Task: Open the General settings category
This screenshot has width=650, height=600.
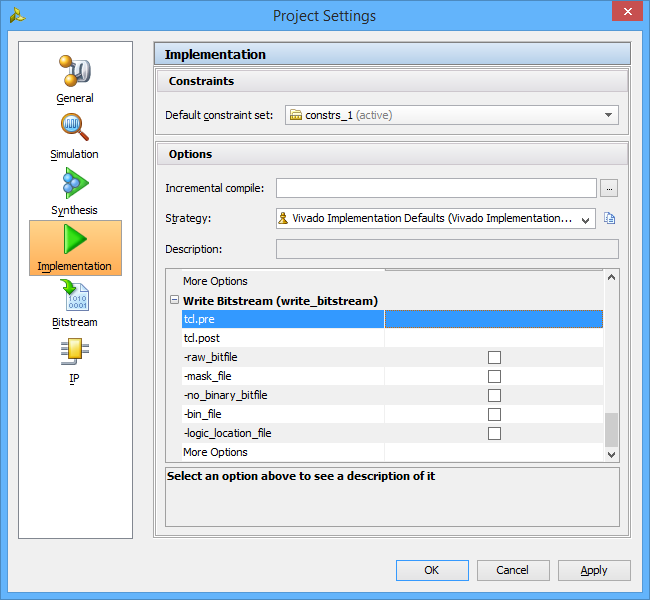Action: click(75, 80)
